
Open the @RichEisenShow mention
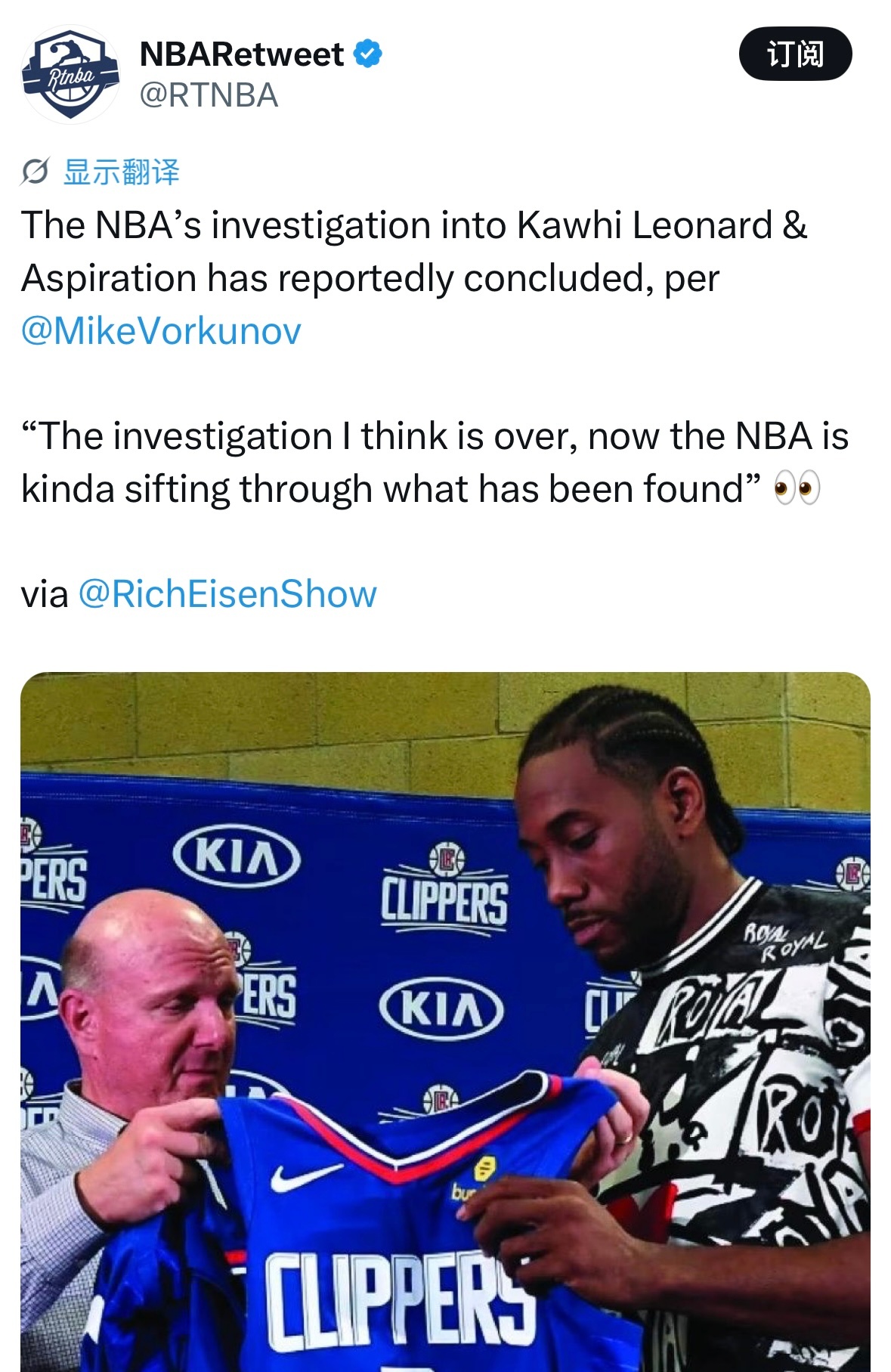(227, 593)
